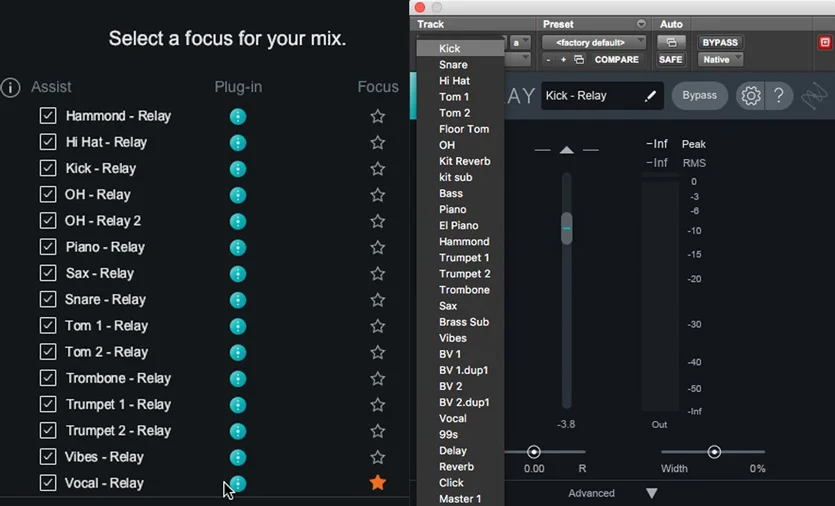Open plug-in icon for Hi Hat - Relay
The image size is (835, 506).
tap(238, 142)
